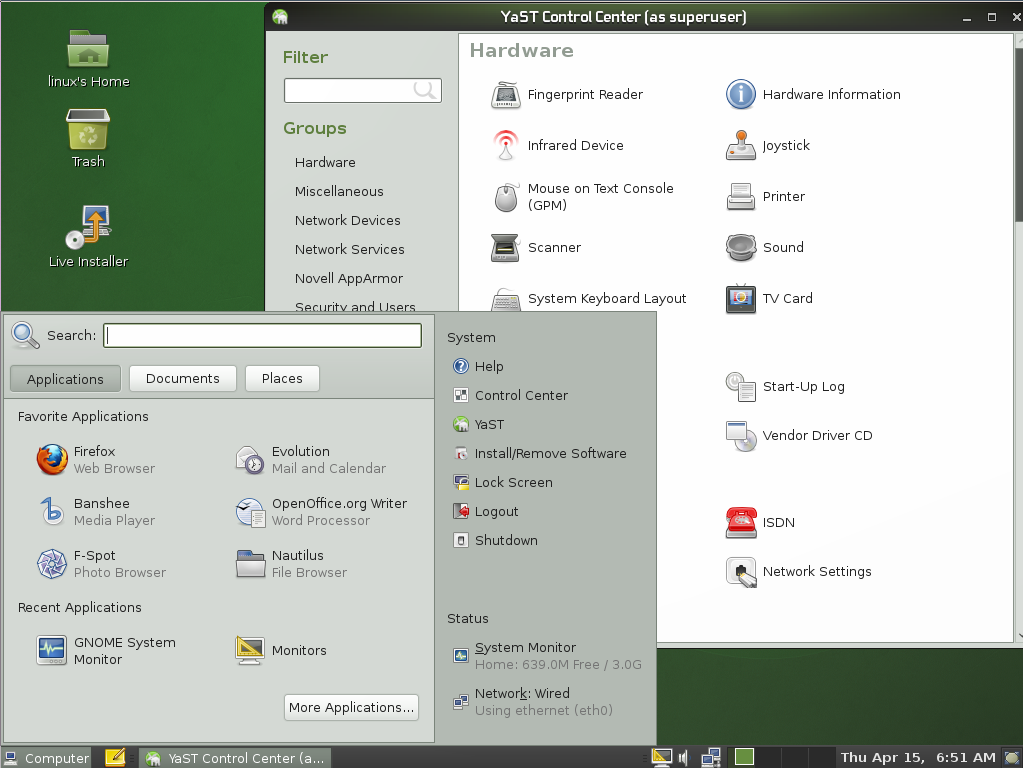1023x768 pixels.
Task: Focus the main menu Search field
Action: tap(262, 335)
